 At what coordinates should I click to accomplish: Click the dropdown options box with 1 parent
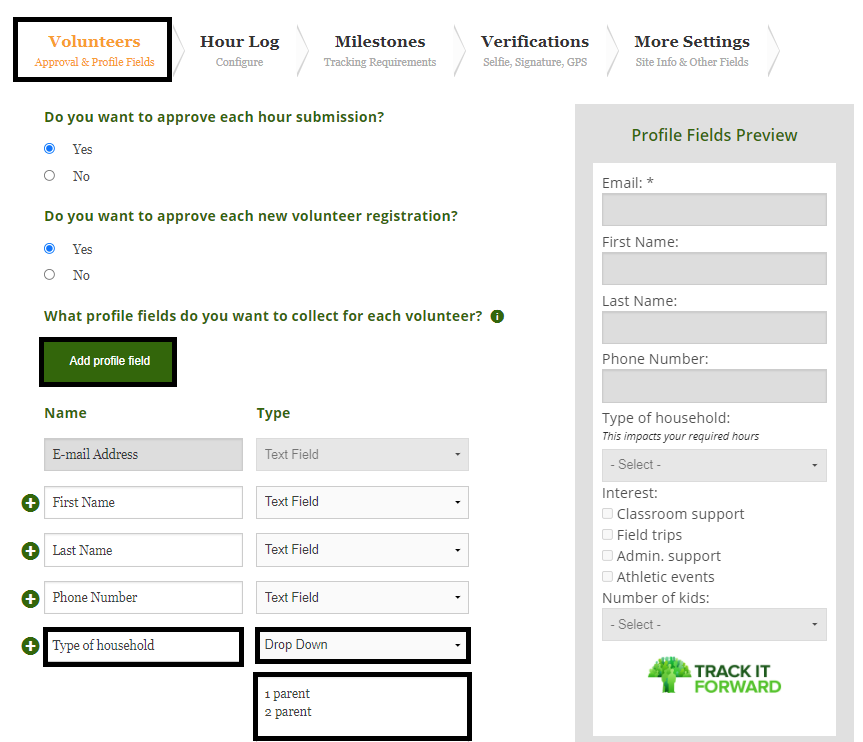[x=362, y=706]
